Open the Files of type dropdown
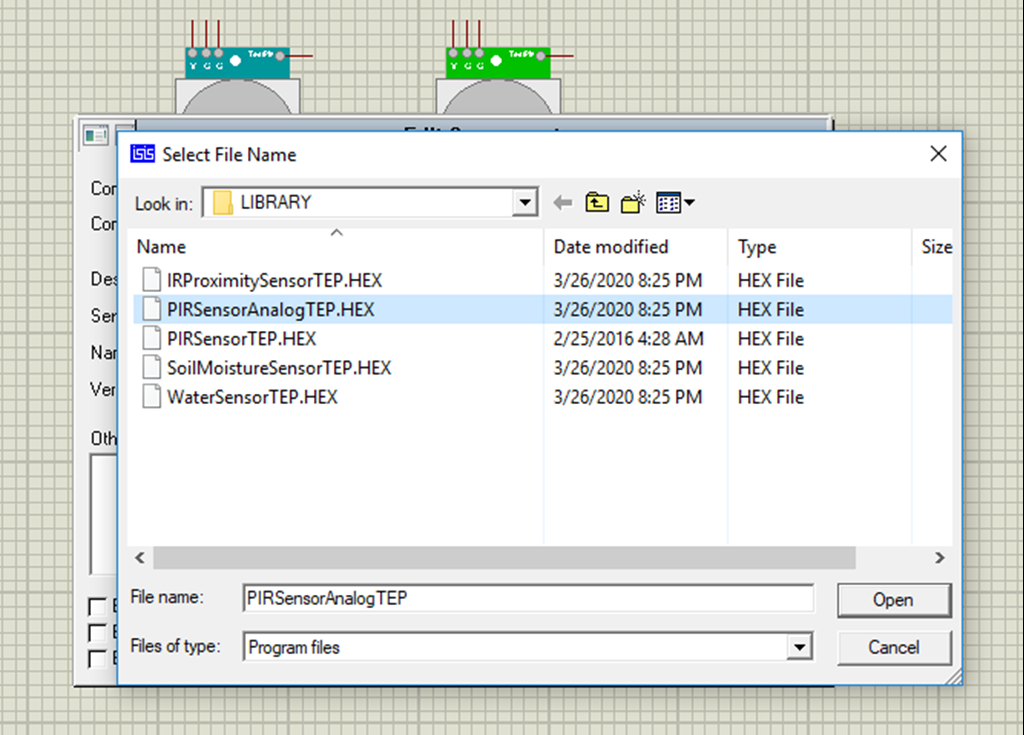 coord(799,647)
